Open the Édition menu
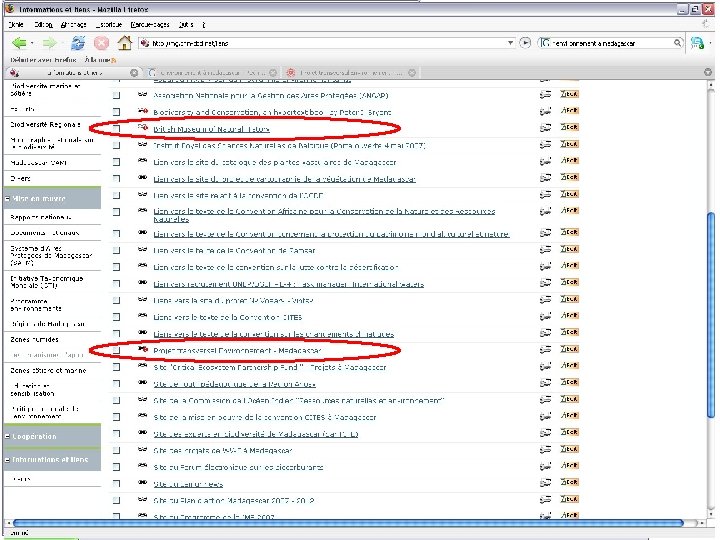720x540 pixels. tap(43, 24)
